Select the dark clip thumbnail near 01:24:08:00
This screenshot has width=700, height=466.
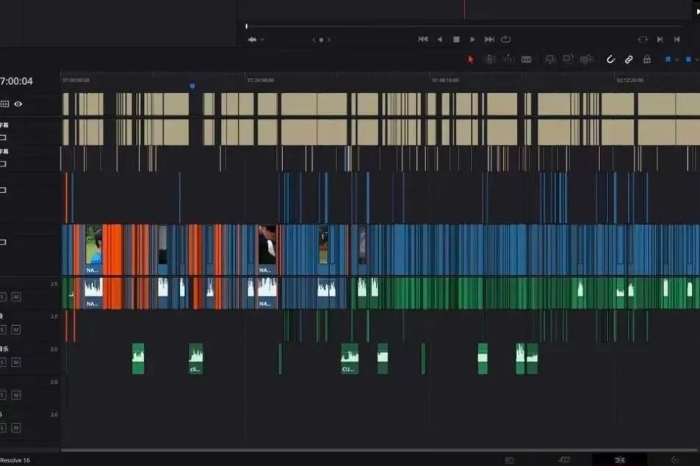267,249
